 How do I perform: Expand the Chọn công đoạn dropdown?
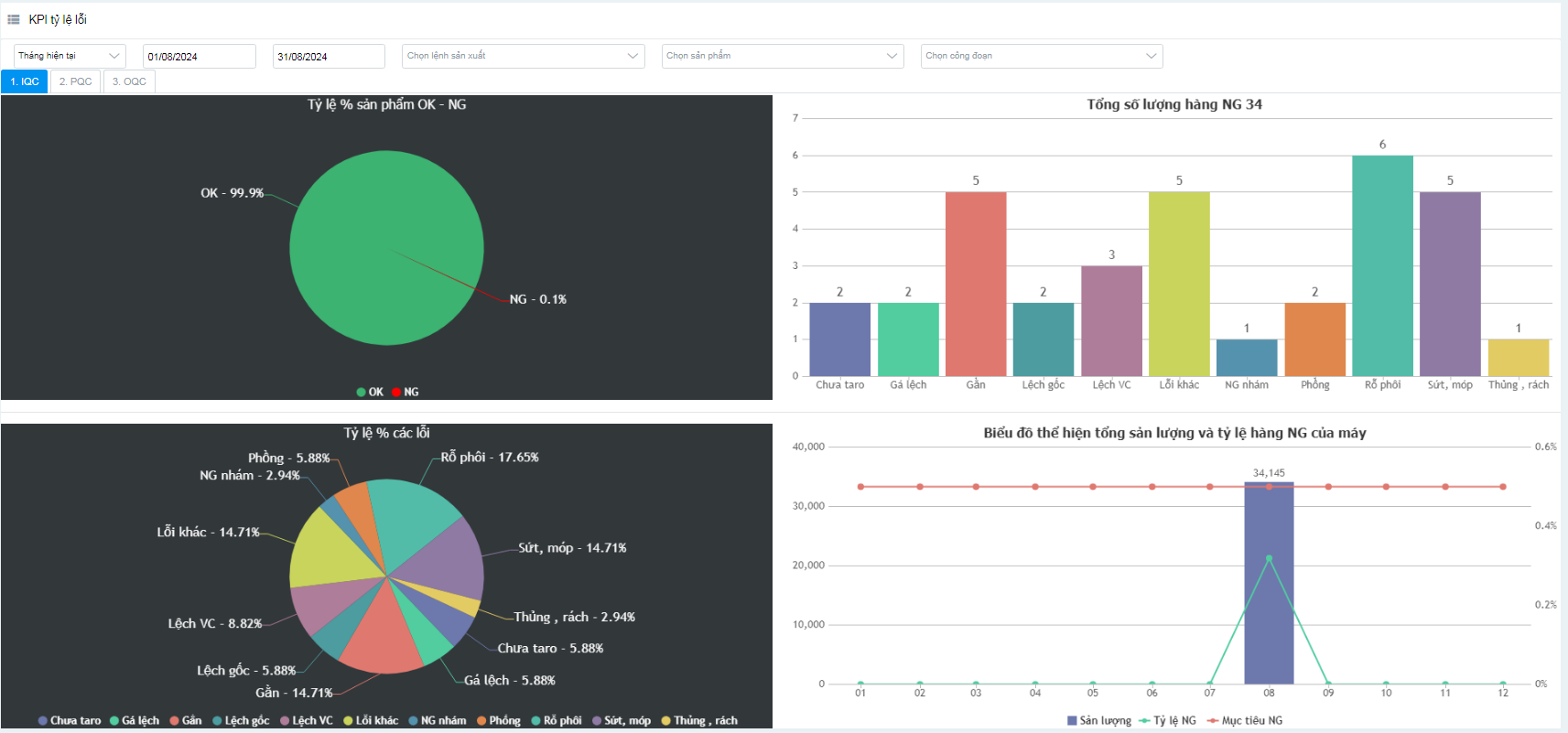1041,56
